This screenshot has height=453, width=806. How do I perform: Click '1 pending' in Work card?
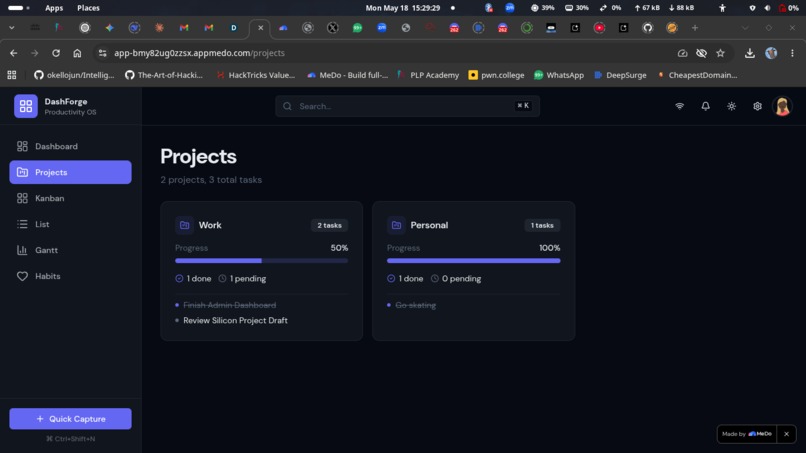point(243,279)
